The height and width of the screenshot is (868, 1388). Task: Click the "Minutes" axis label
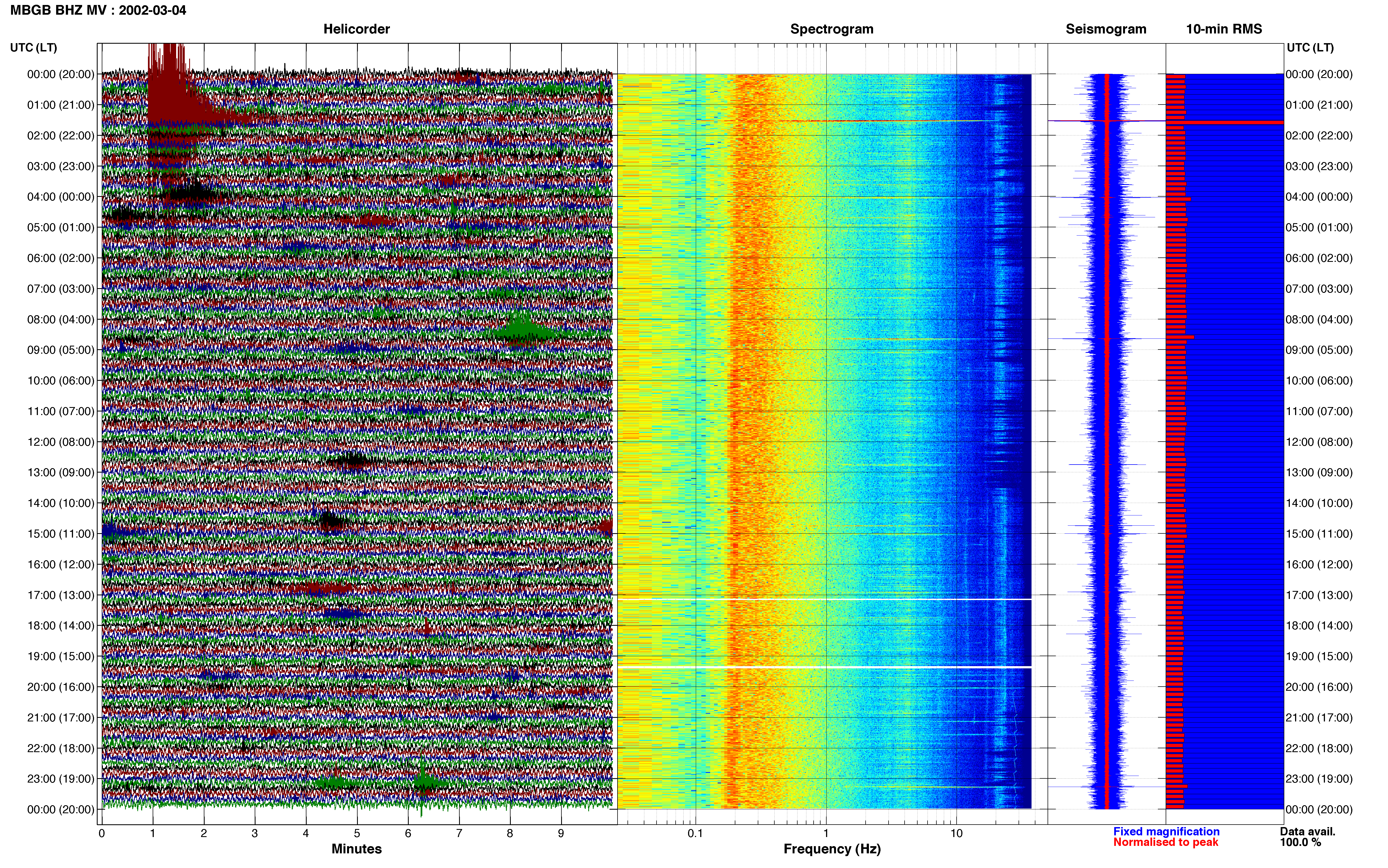coord(356,848)
